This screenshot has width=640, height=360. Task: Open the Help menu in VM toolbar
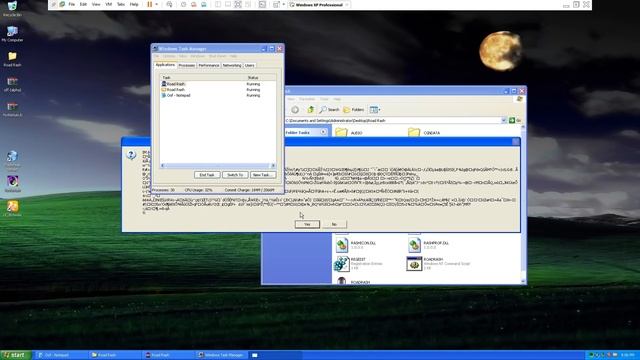point(134,4)
